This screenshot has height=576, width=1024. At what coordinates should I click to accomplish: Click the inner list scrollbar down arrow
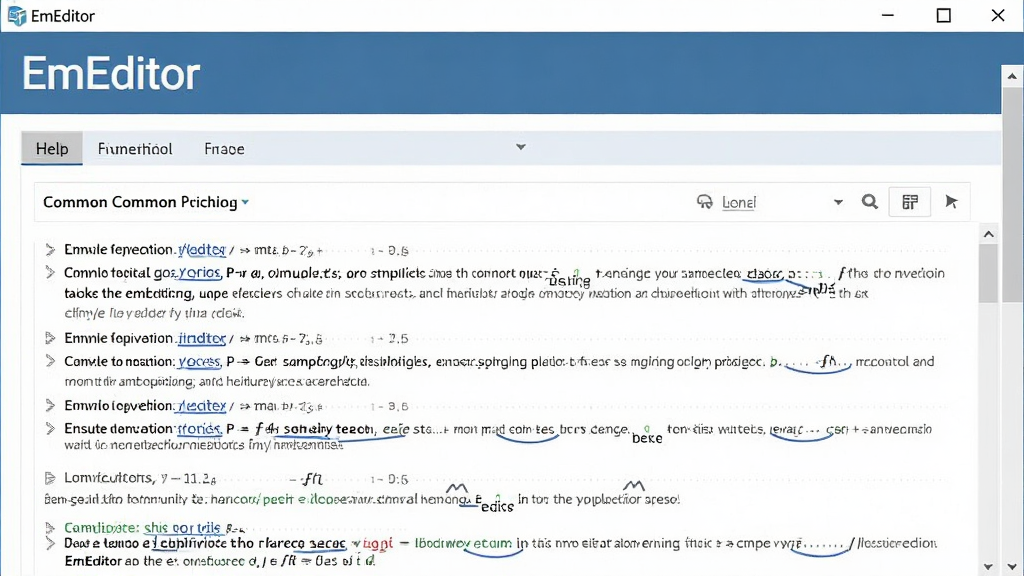click(x=989, y=567)
